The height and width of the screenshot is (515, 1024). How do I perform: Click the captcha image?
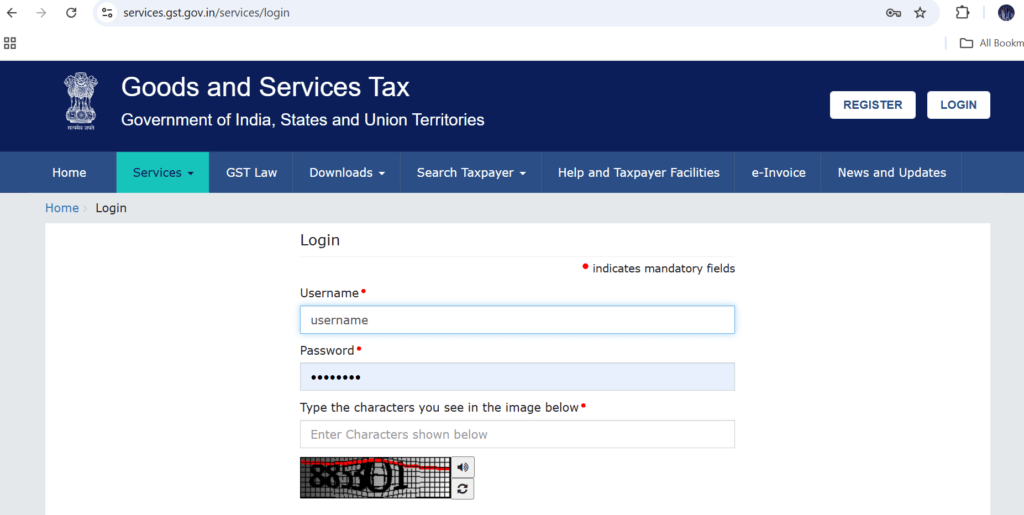click(376, 478)
